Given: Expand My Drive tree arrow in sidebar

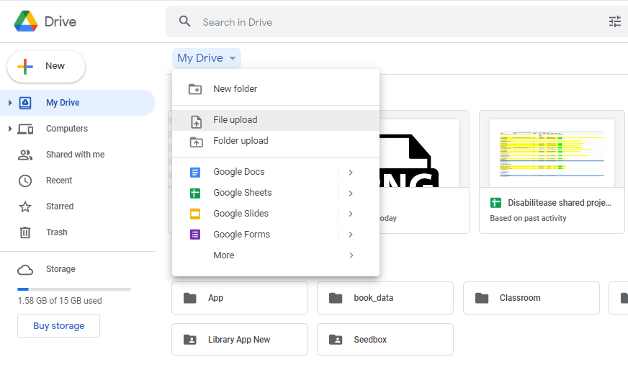Looking at the screenshot, I should point(10,103).
